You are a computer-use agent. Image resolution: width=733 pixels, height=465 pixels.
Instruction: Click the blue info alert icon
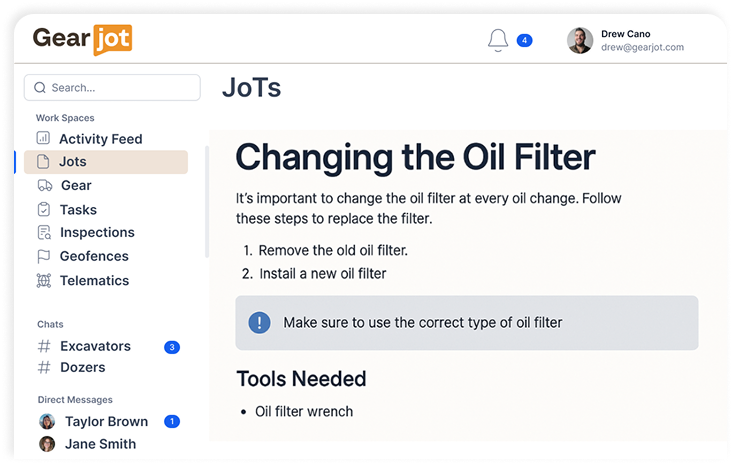click(x=259, y=322)
